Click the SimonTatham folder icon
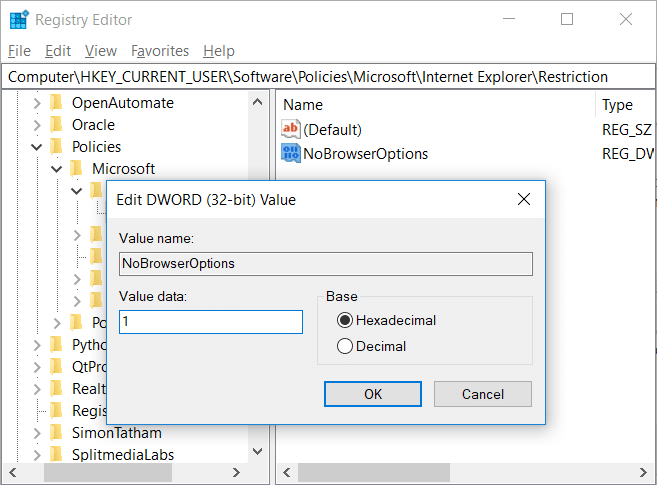This screenshot has height=485, width=657. 56,433
